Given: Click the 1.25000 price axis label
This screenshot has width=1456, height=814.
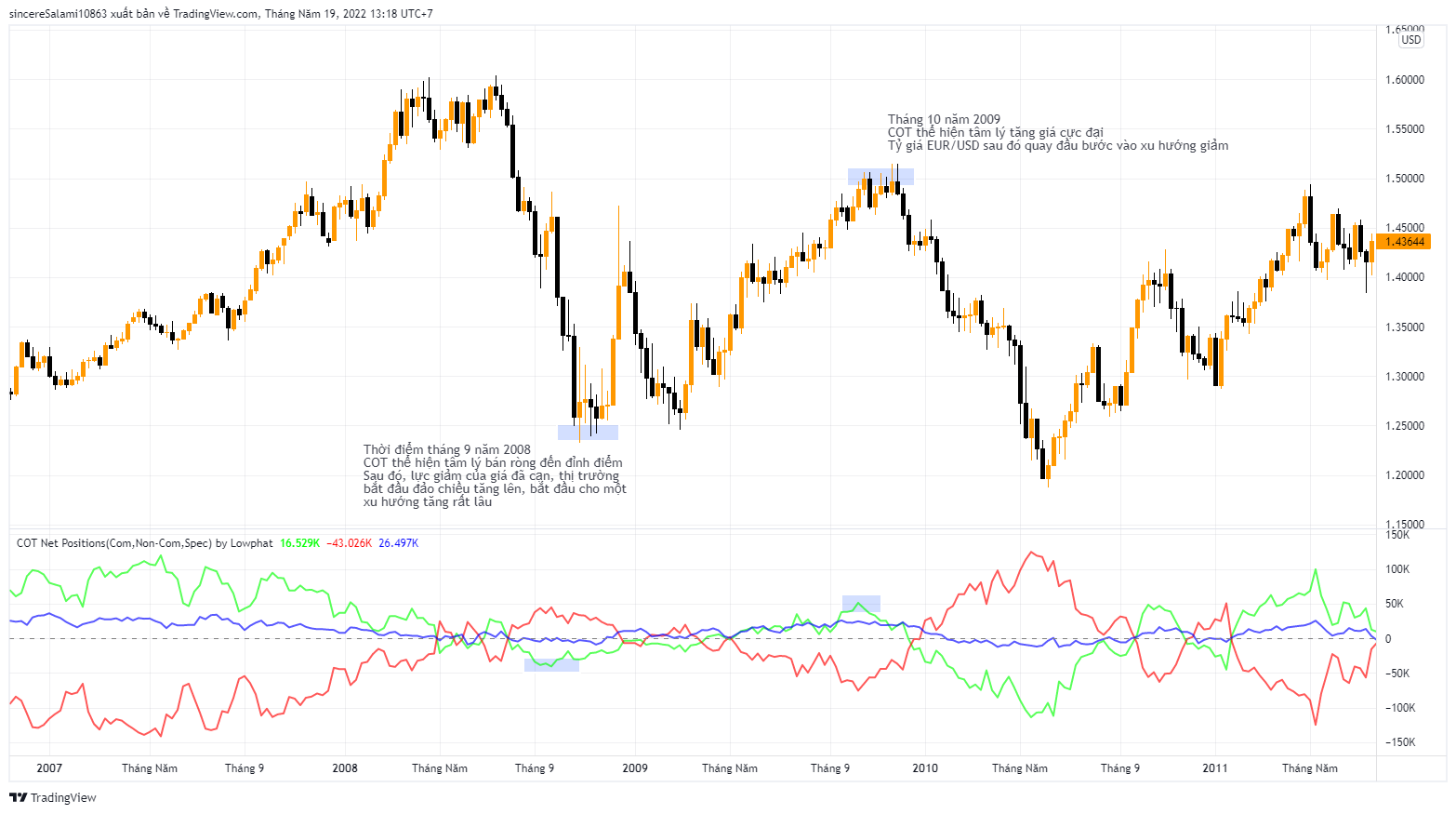Looking at the screenshot, I should 1405,426.
